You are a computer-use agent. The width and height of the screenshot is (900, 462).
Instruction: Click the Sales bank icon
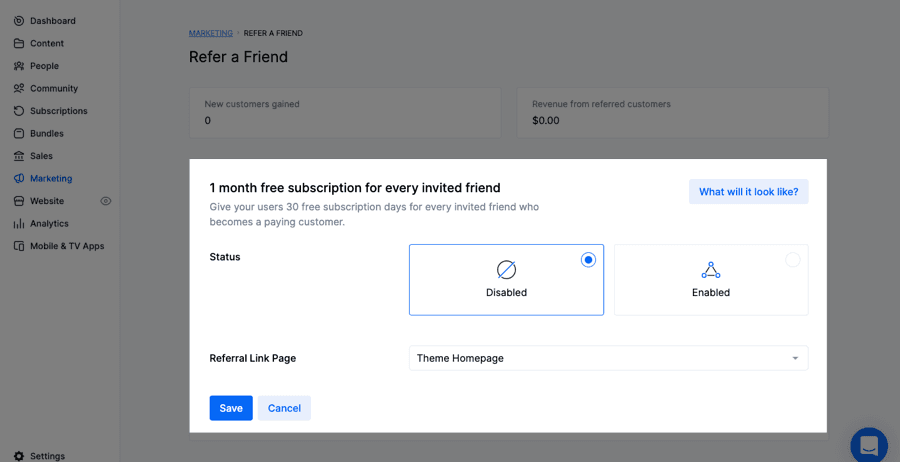19,156
